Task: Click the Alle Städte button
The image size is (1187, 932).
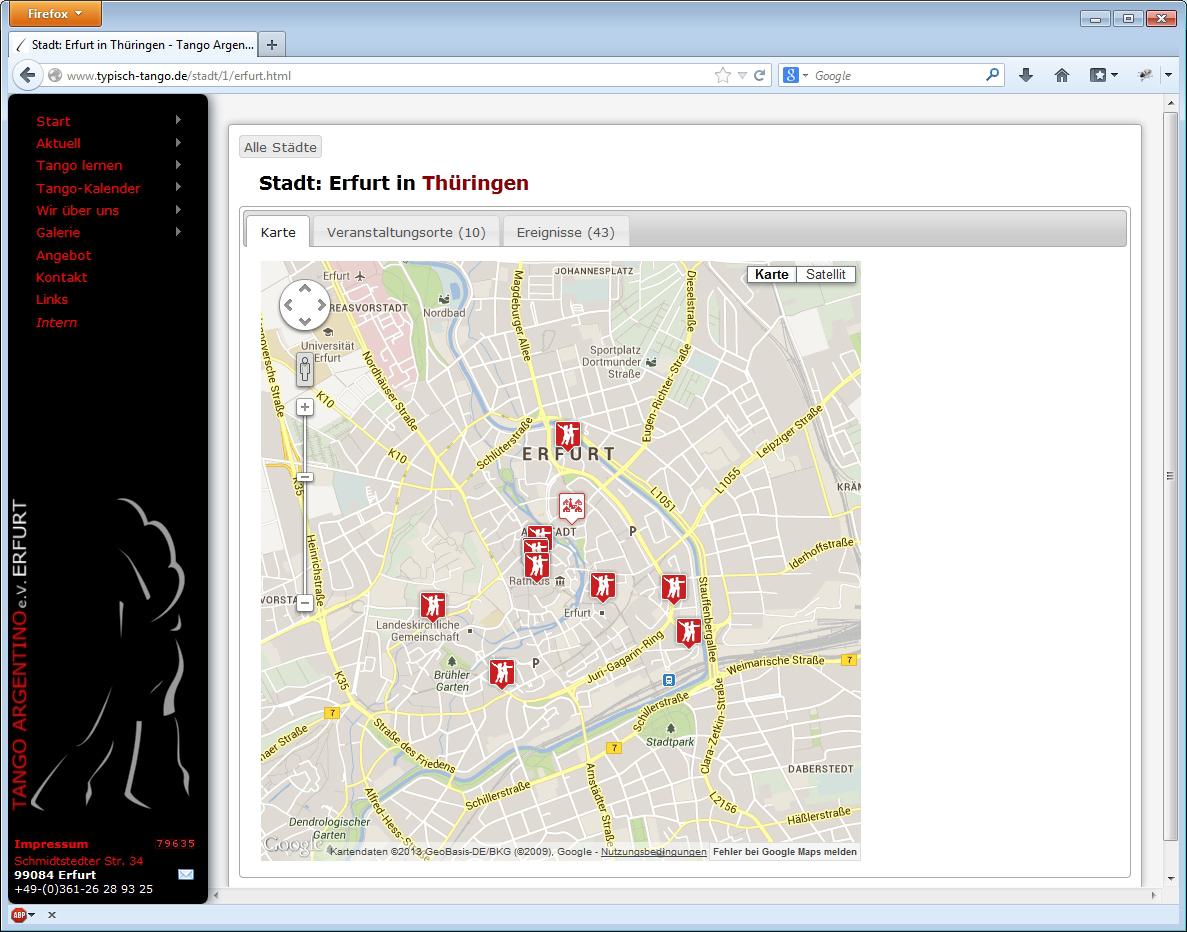Action: tap(280, 147)
